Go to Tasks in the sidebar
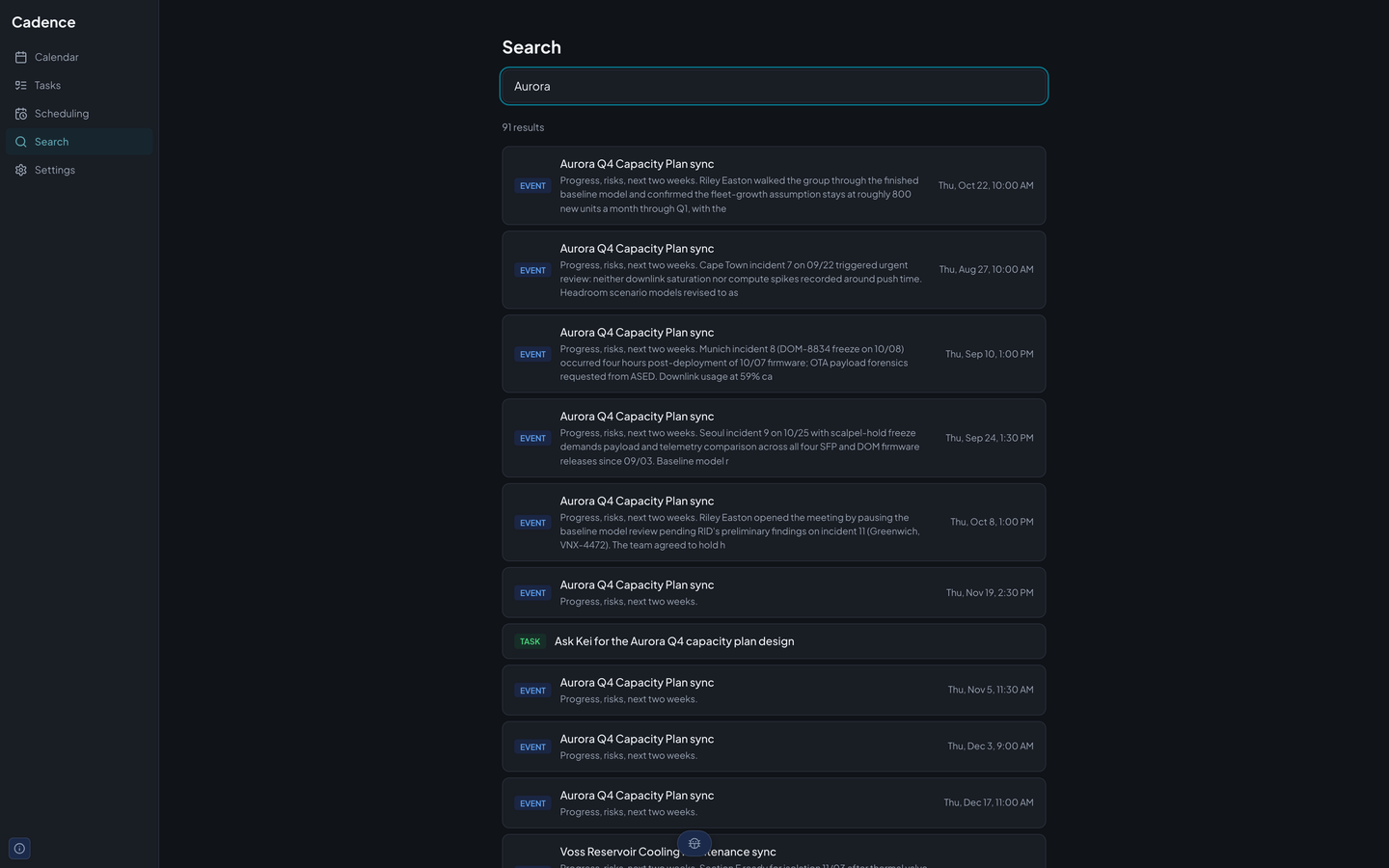 click(79, 86)
